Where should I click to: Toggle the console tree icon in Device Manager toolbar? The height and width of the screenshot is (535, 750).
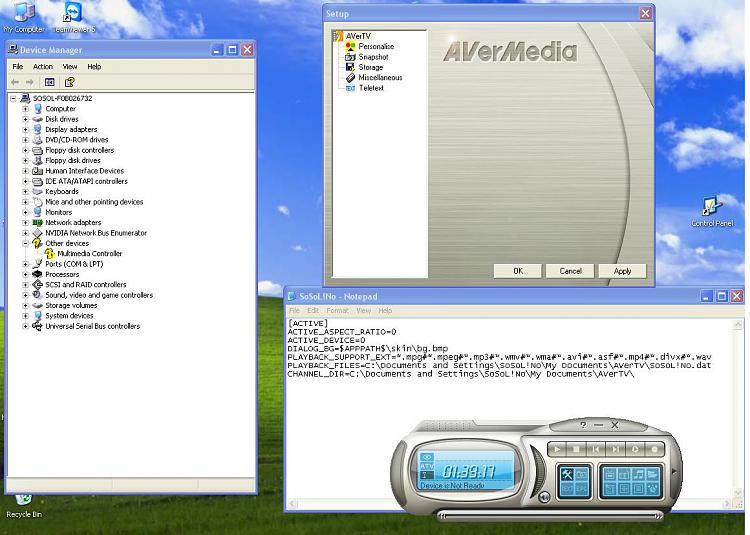pyautogui.click(x=49, y=82)
